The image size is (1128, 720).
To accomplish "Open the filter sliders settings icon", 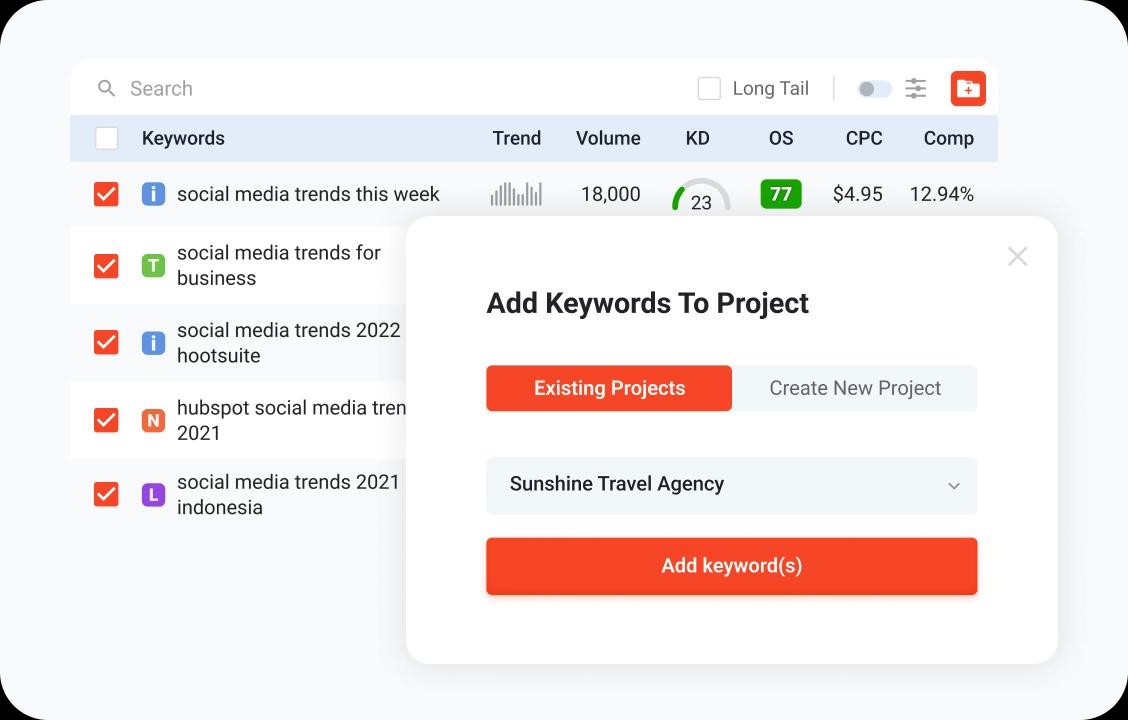I will coord(916,89).
